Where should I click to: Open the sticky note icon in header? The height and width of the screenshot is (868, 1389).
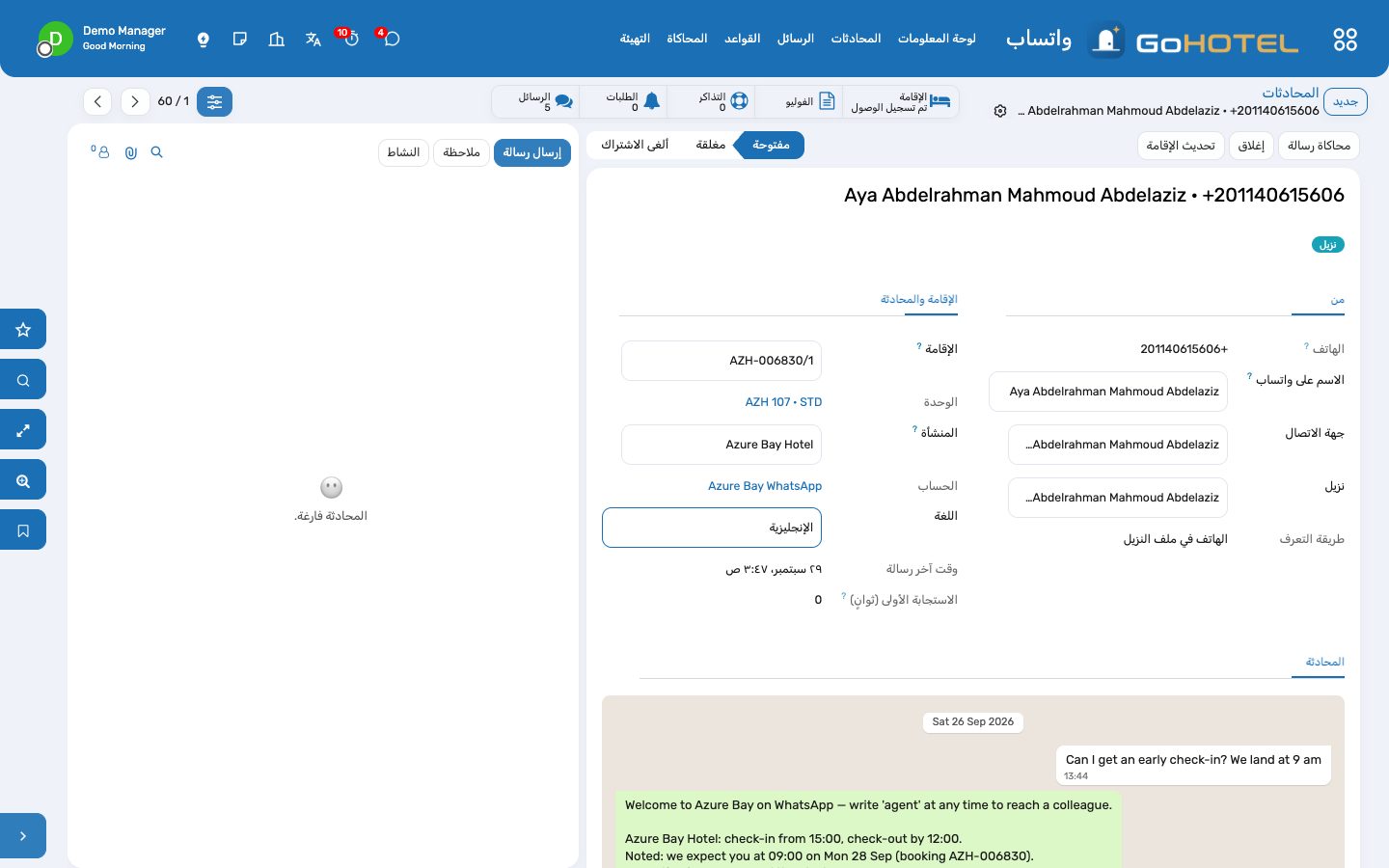(x=240, y=40)
